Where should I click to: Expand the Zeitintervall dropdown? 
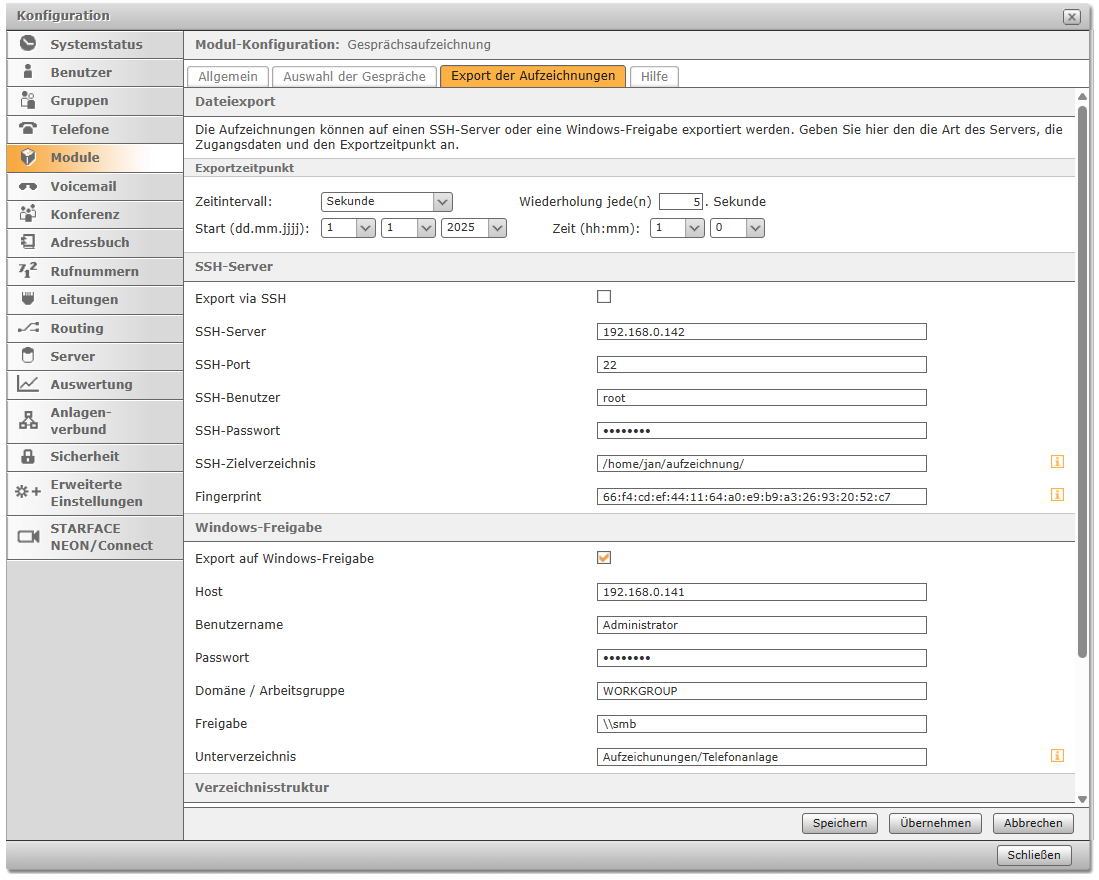pos(387,202)
